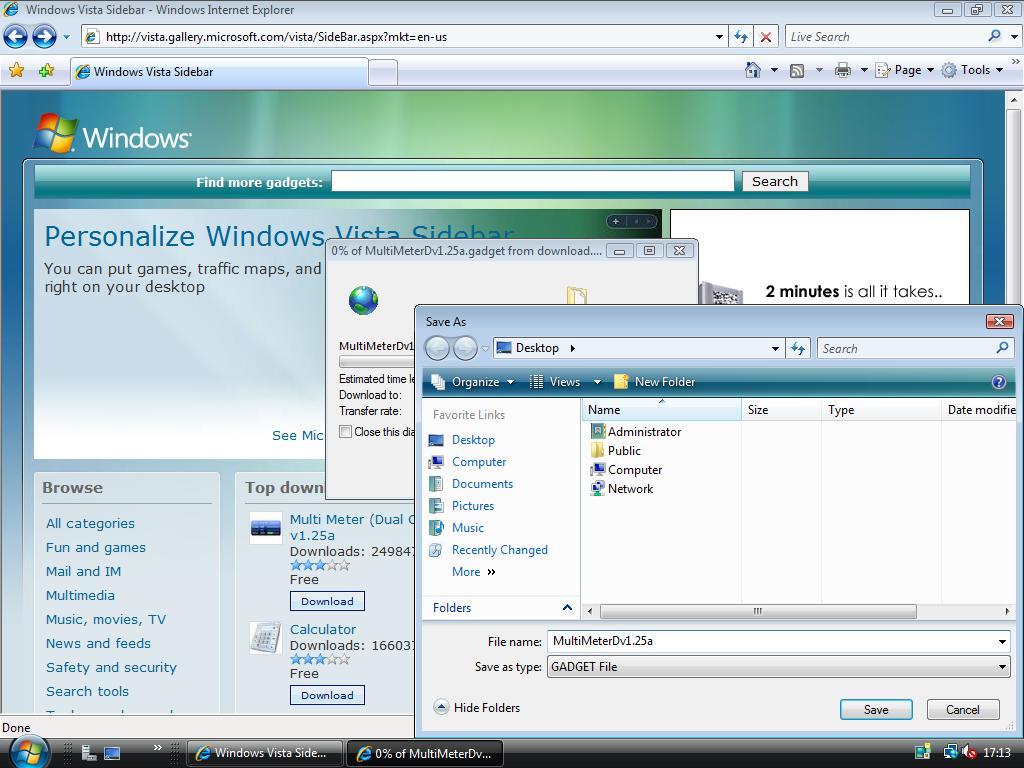Refresh the page in Internet Explorer
The image size is (1024, 768).
[x=741, y=37]
